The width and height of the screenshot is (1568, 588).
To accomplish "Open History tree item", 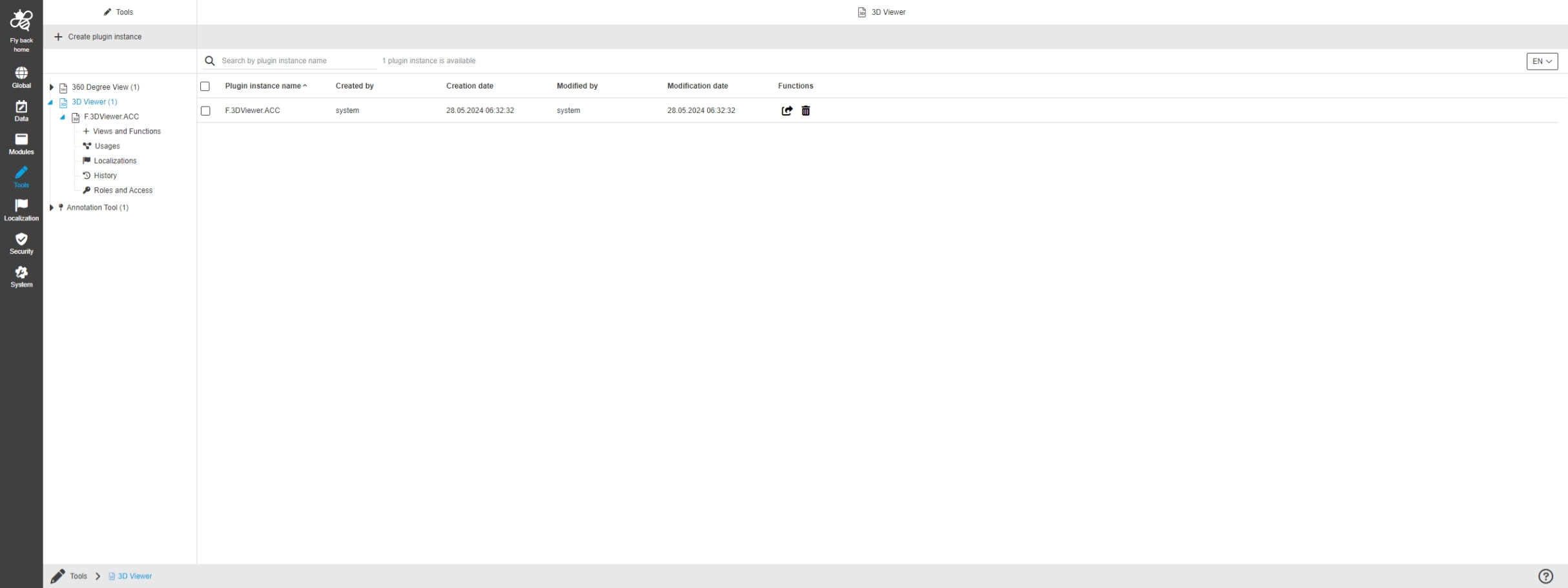I will [105, 176].
